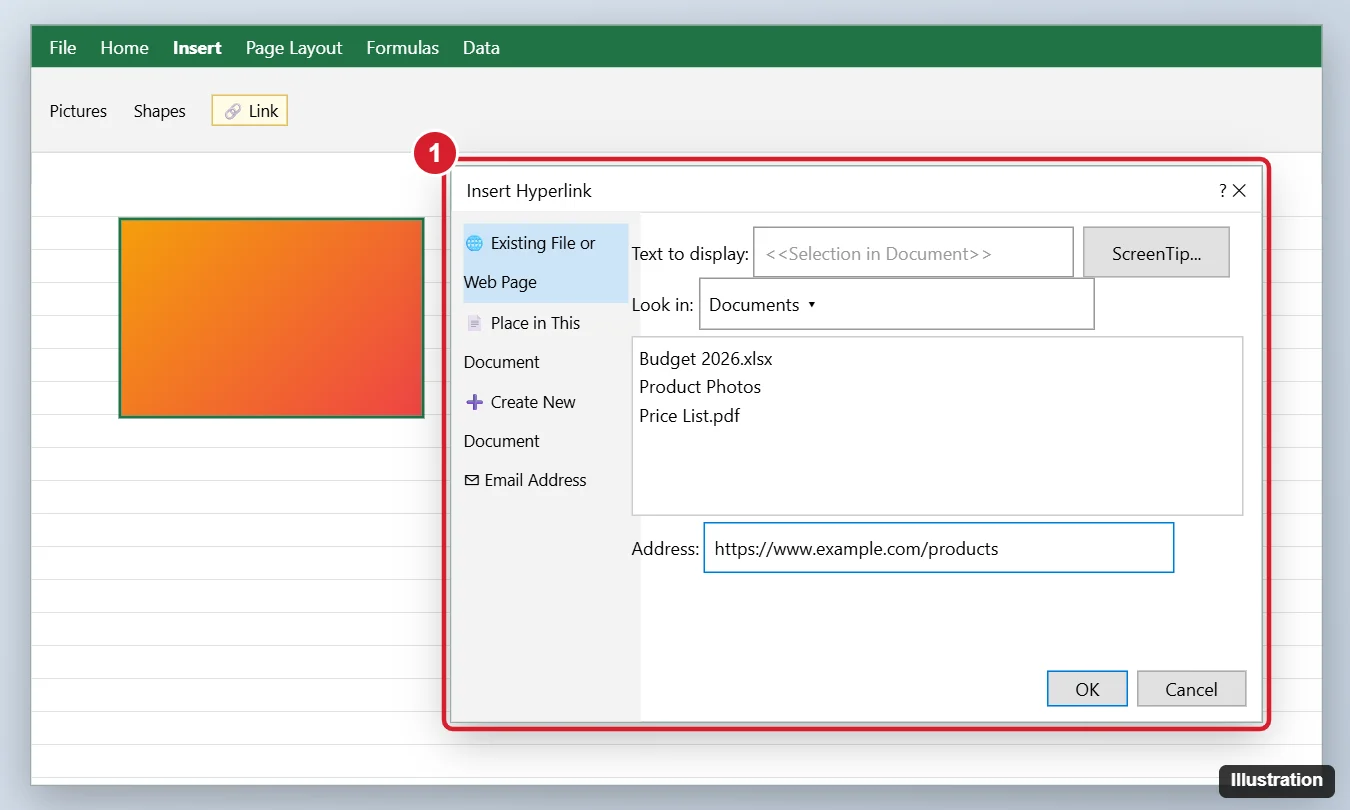1350x810 pixels.
Task: Close the Insert Hyperlink dialog with the X
Action: 1239,191
